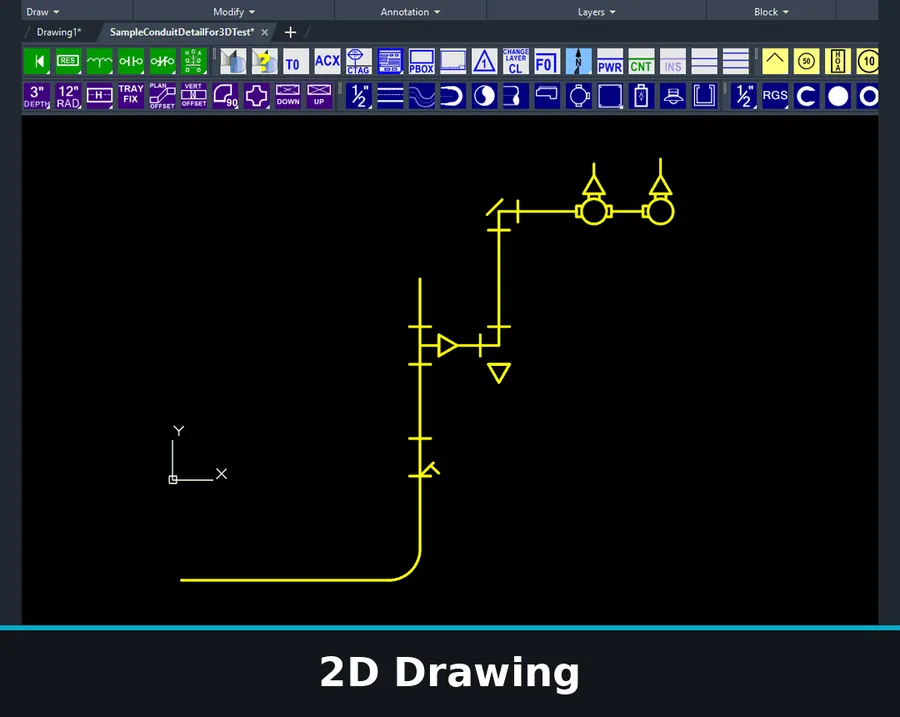This screenshot has height=717, width=900.
Task: Expand the Modify panel dropdown
Action: pyautogui.click(x=234, y=11)
